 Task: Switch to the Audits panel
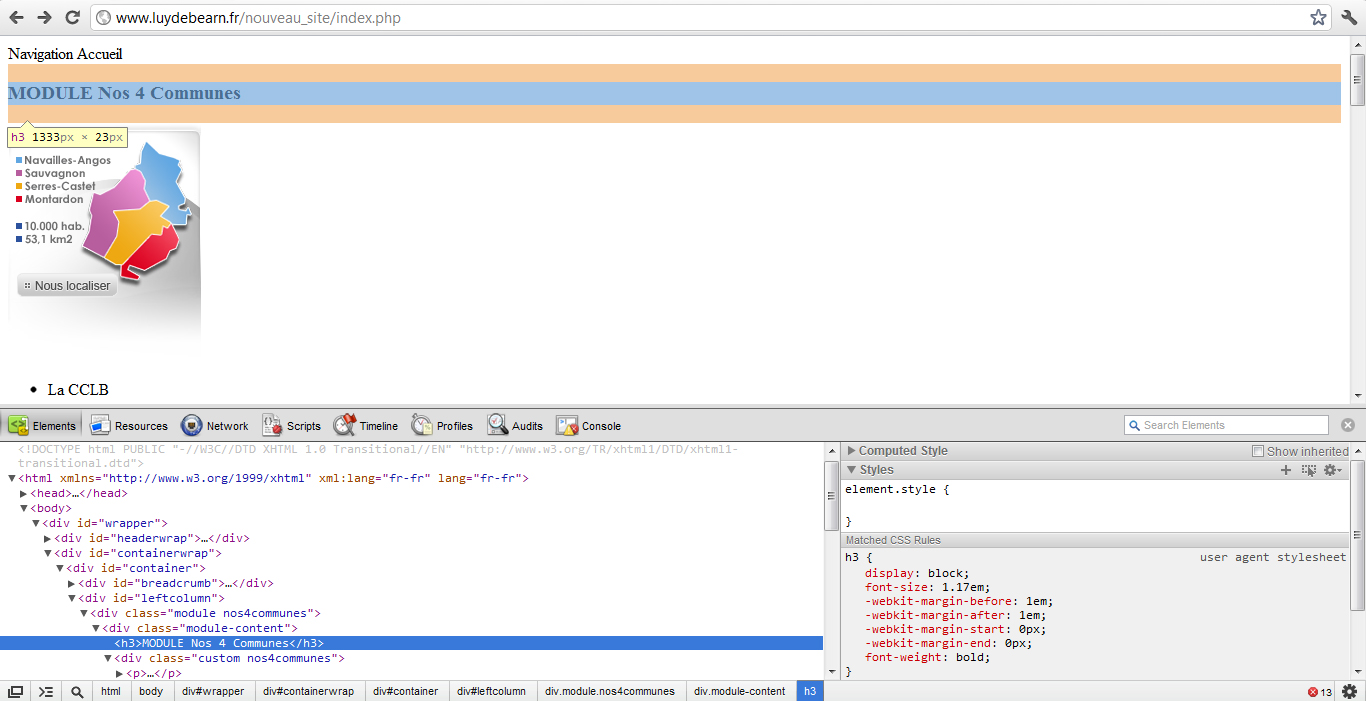coord(515,426)
